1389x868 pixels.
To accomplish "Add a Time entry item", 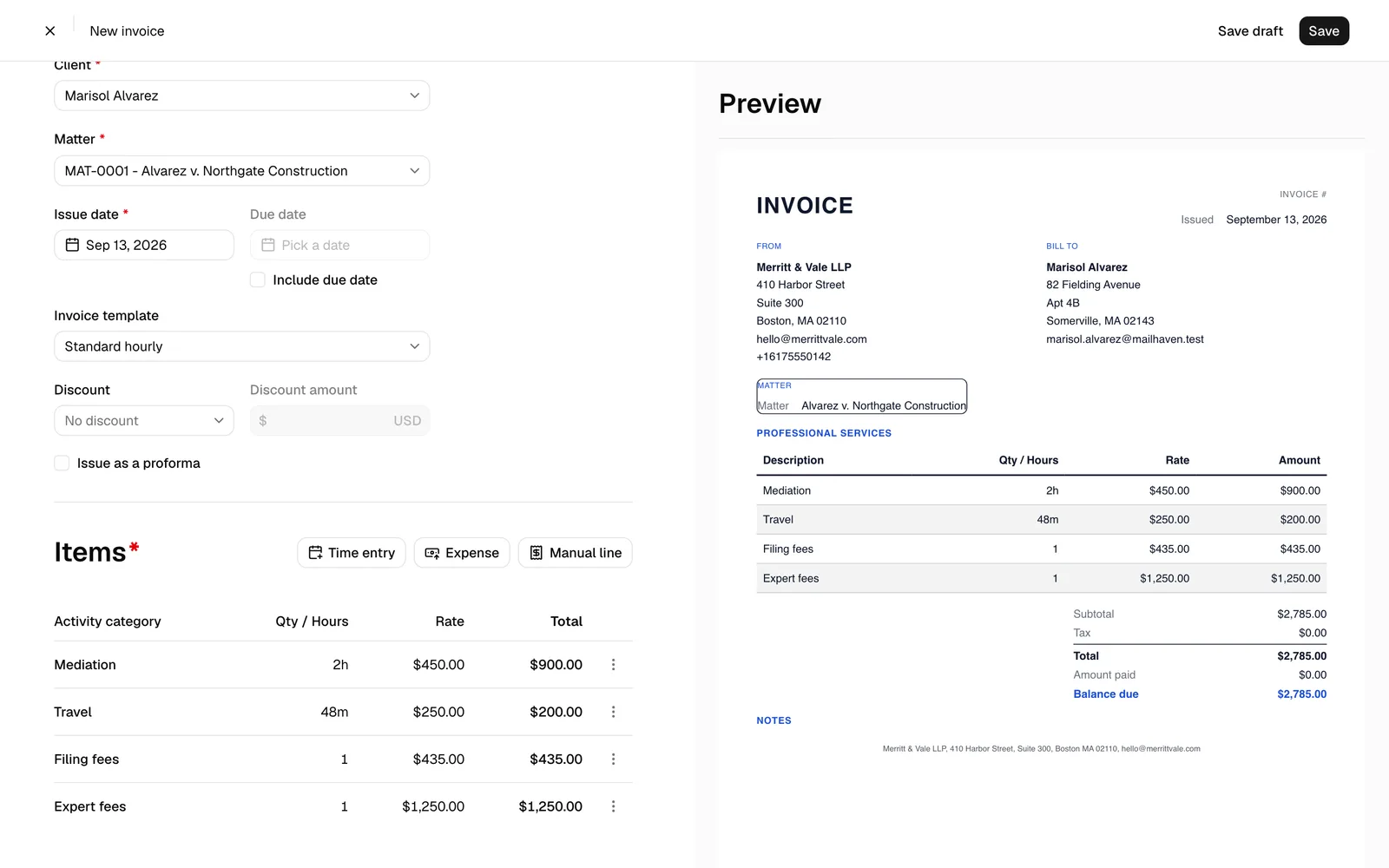I will point(352,553).
